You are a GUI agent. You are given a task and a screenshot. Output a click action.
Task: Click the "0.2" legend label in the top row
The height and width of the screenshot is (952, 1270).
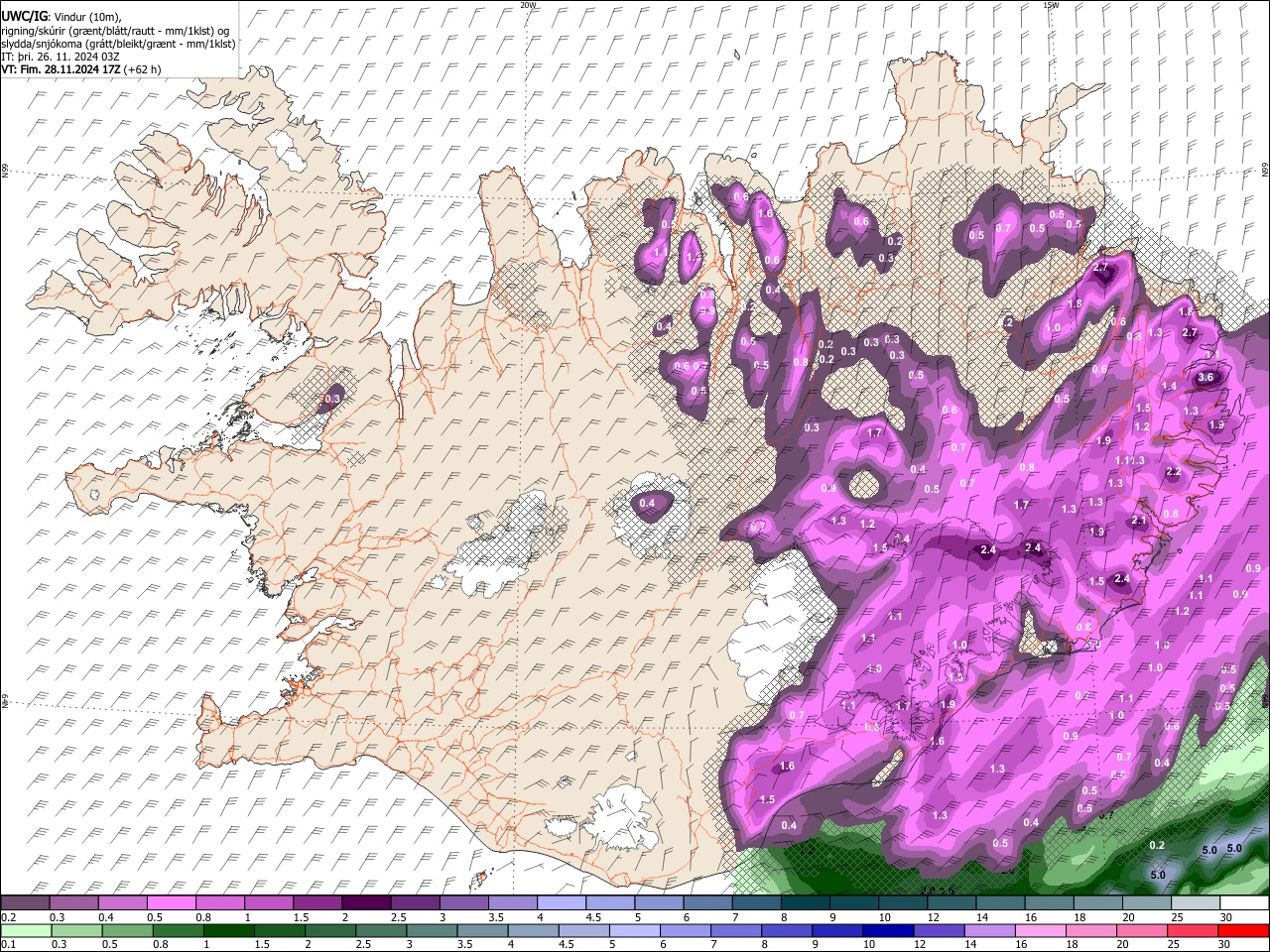pyautogui.click(x=7, y=917)
